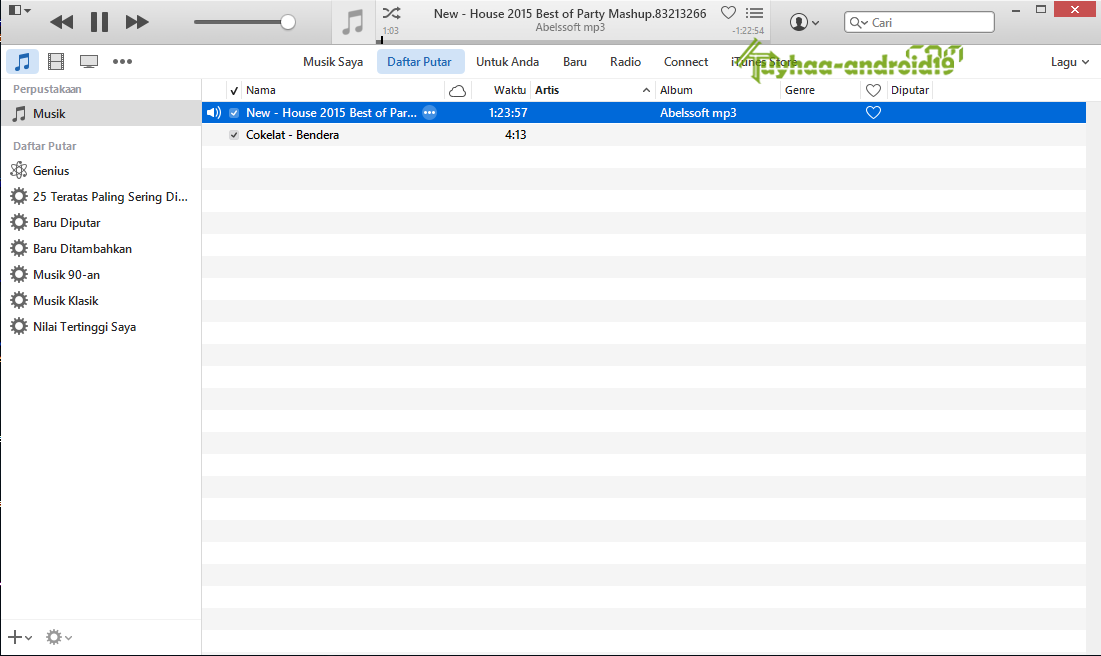The height and width of the screenshot is (656, 1101).
Task: Open the Radio tab
Action: (626, 62)
